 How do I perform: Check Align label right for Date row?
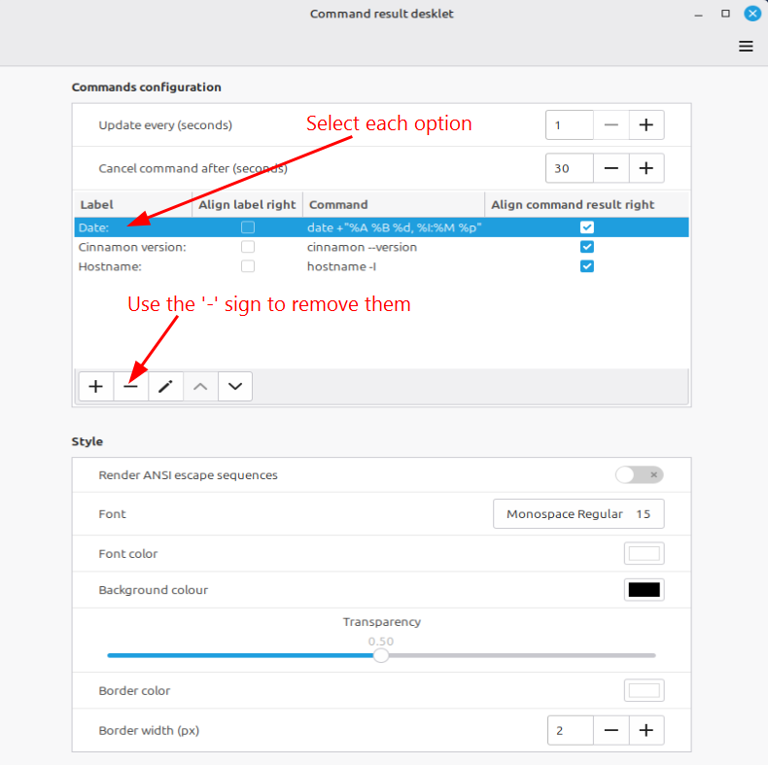point(248,227)
